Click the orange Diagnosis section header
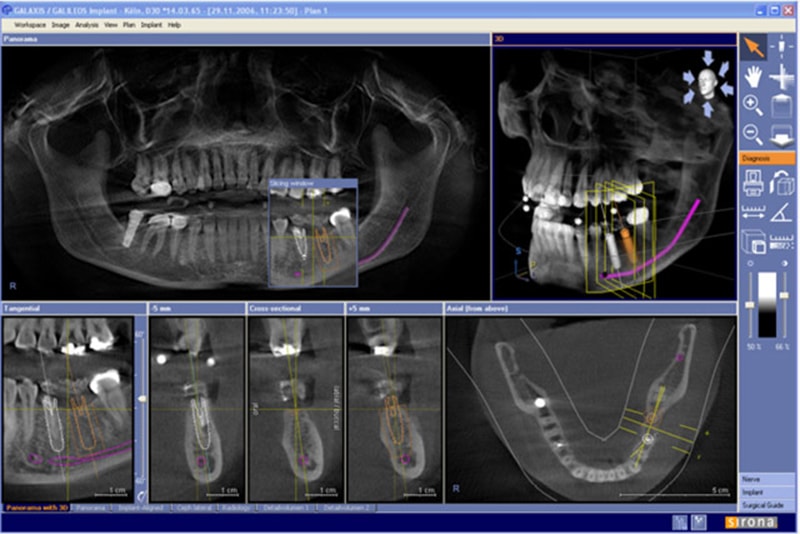Viewport: 800px width, 534px height. pyautogui.click(x=767, y=158)
